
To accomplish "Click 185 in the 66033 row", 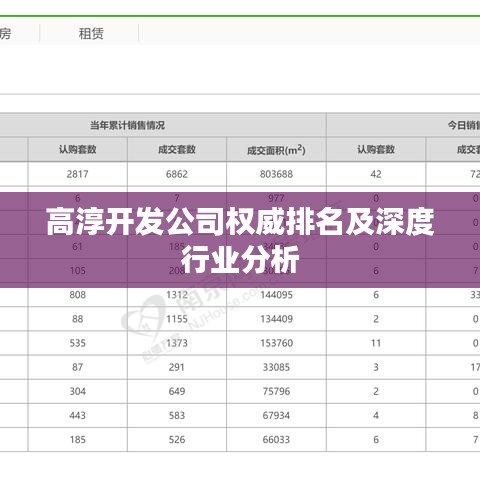I will 77,440.
